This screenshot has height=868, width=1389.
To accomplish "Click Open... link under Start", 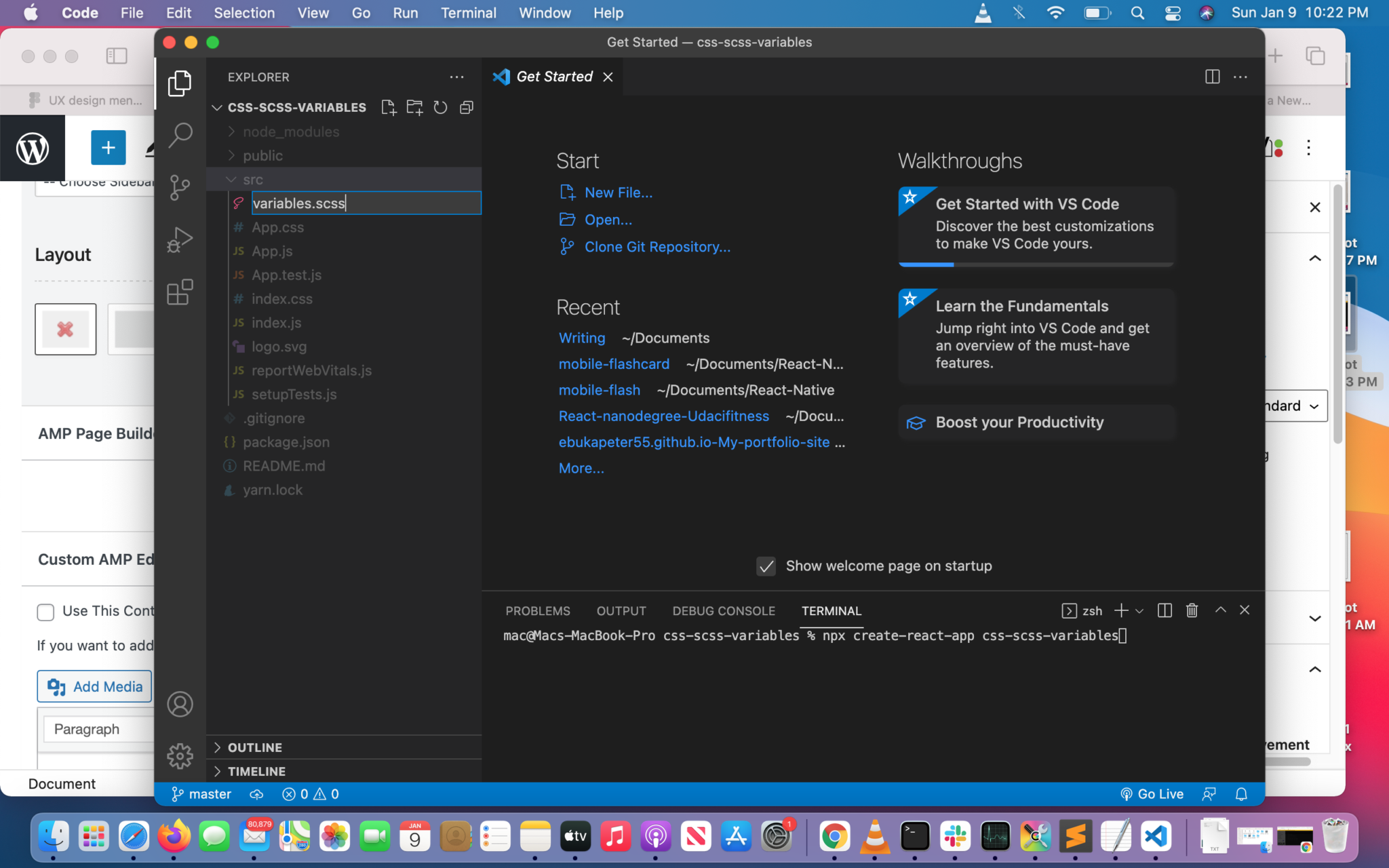I will pos(595,220).
